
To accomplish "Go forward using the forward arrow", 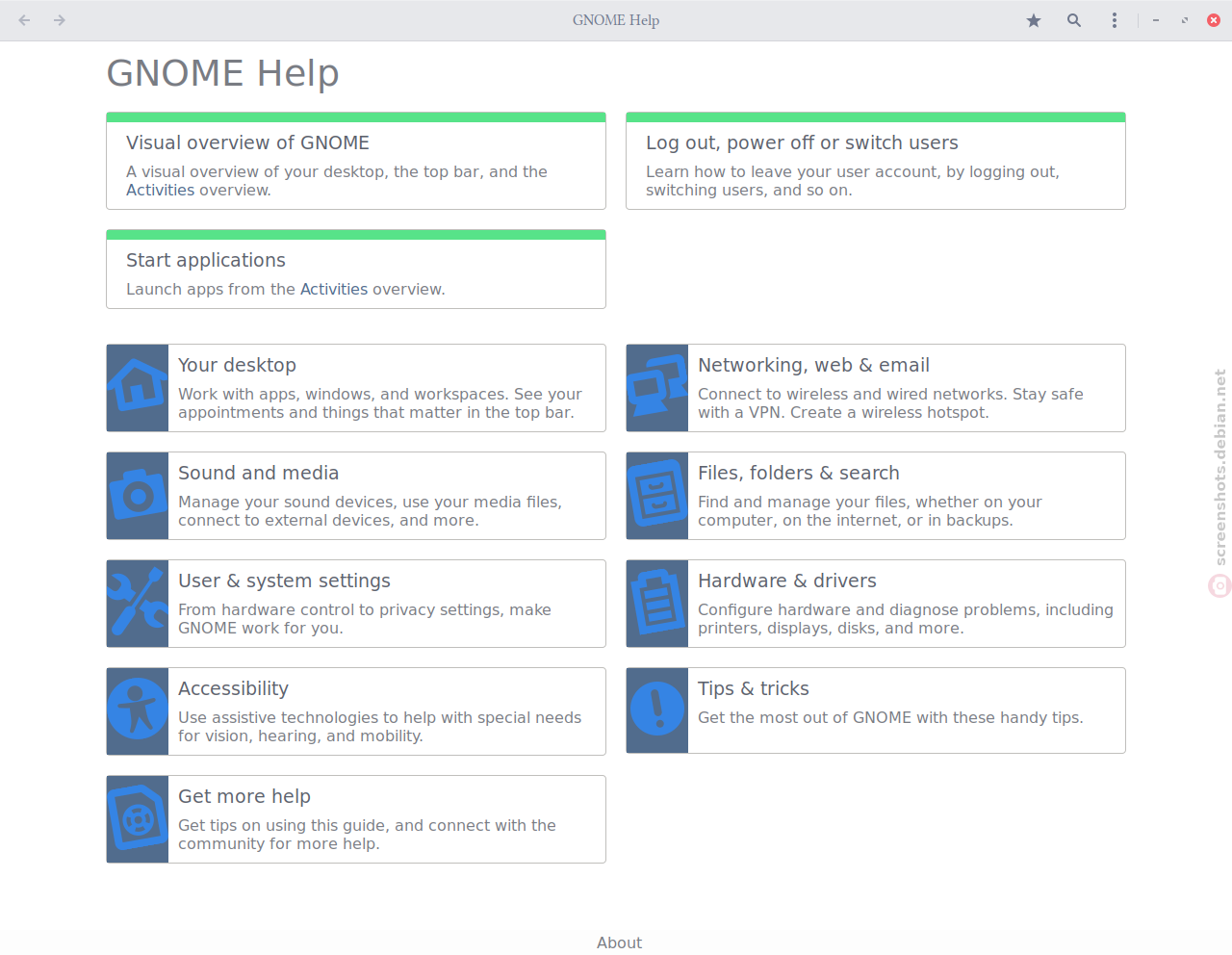I will 60,20.
